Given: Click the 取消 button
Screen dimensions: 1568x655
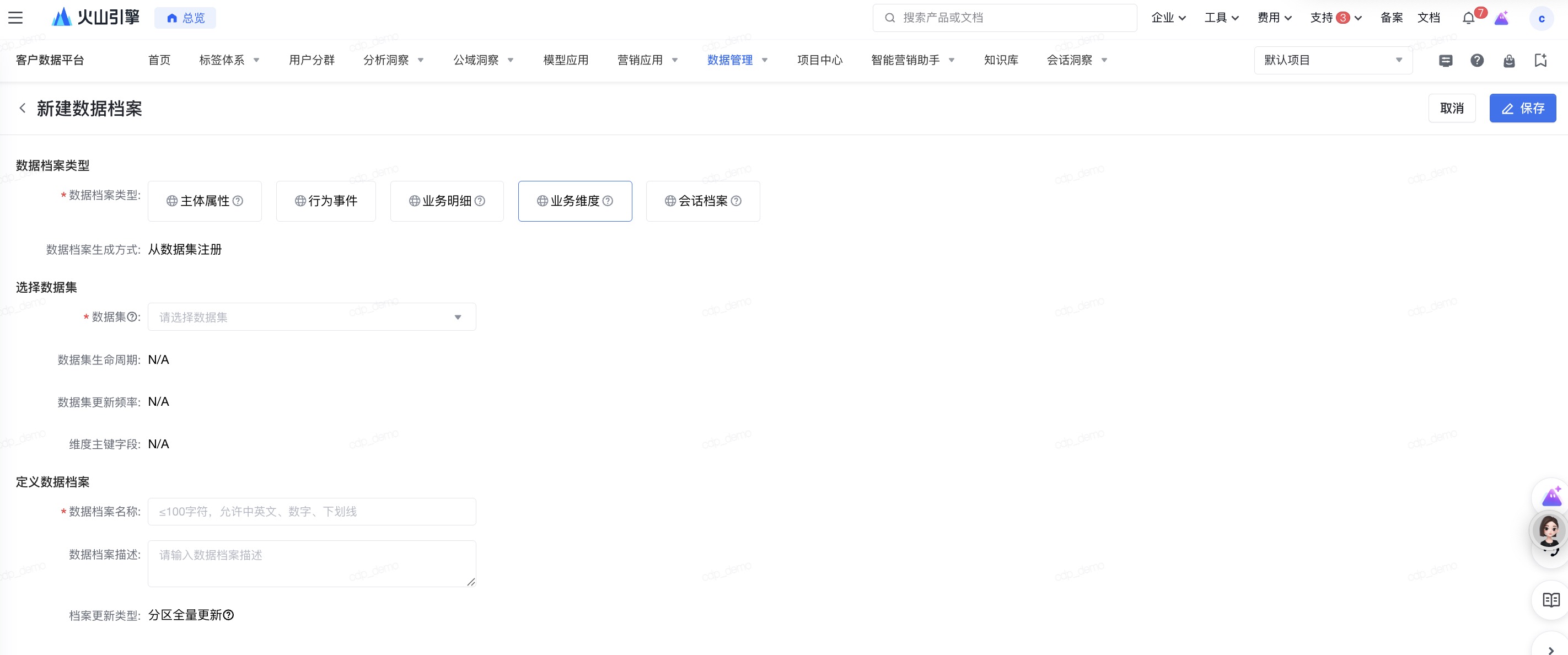Looking at the screenshot, I should (1451, 109).
